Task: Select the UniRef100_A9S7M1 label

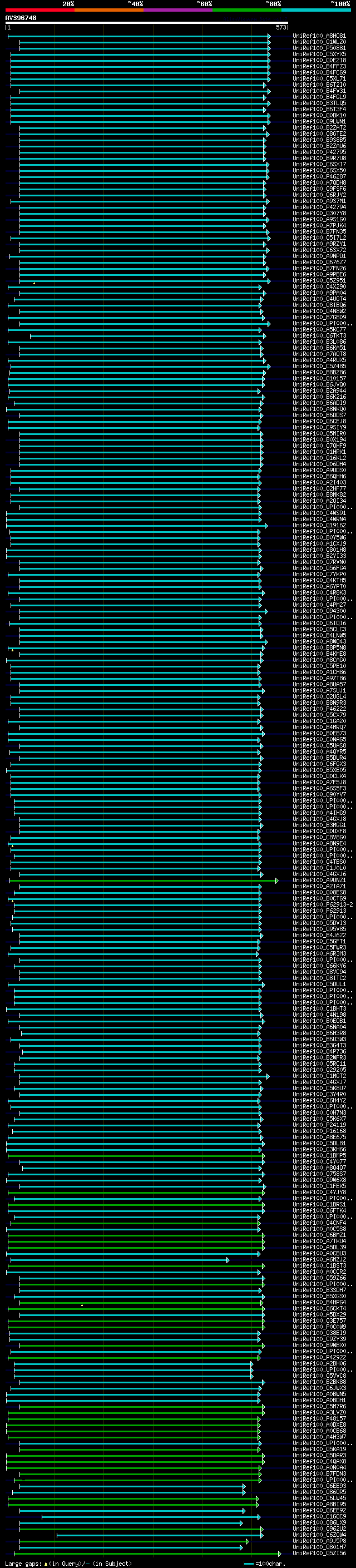Action: [x=319, y=201]
